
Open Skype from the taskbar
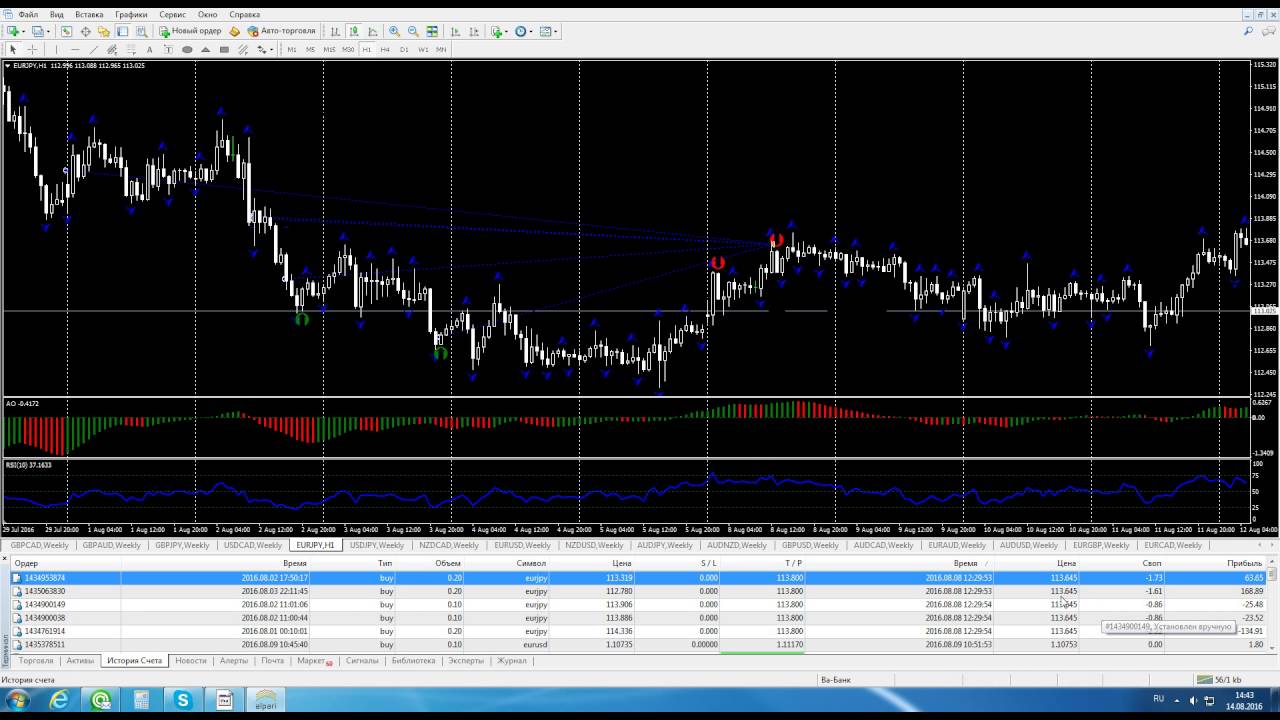[x=182, y=701]
